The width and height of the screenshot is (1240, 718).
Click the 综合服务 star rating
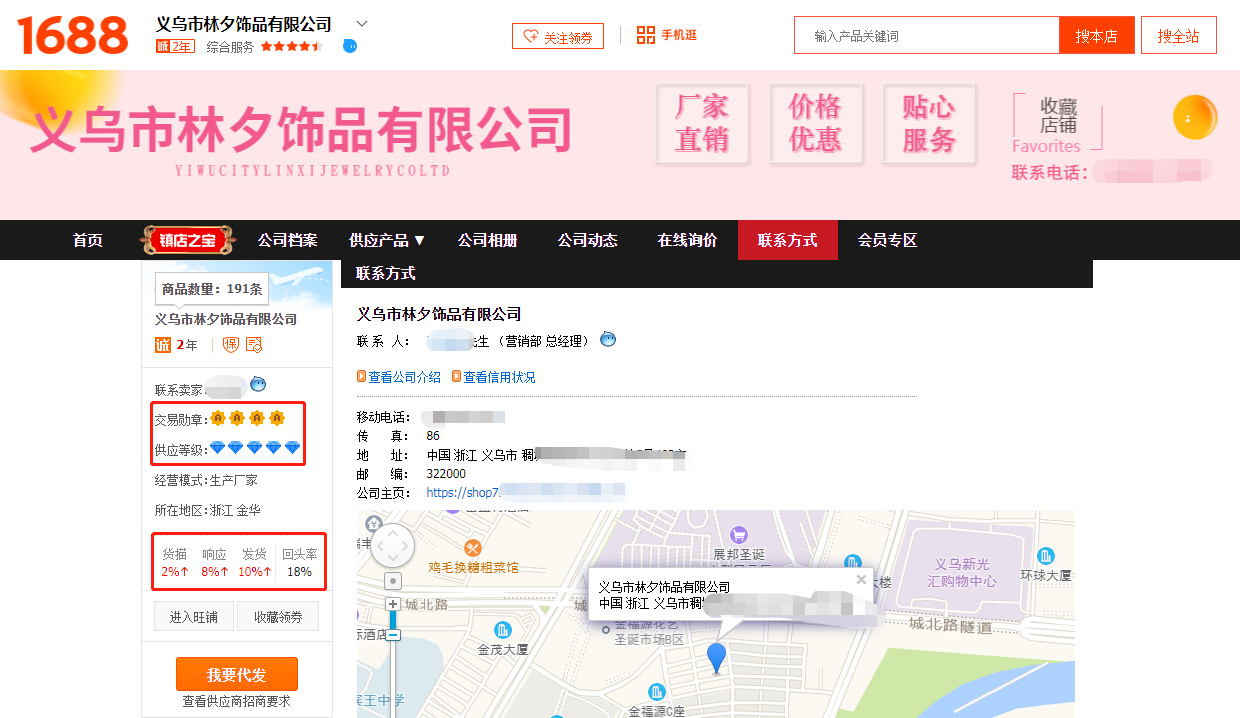coord(291,46)
